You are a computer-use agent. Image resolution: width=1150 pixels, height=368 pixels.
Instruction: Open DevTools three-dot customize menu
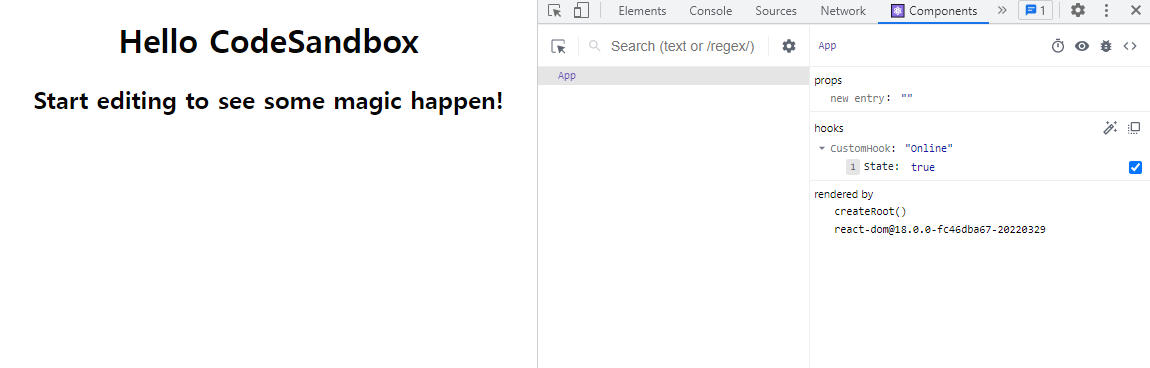pyautogui.click(x=1106, y=11)
